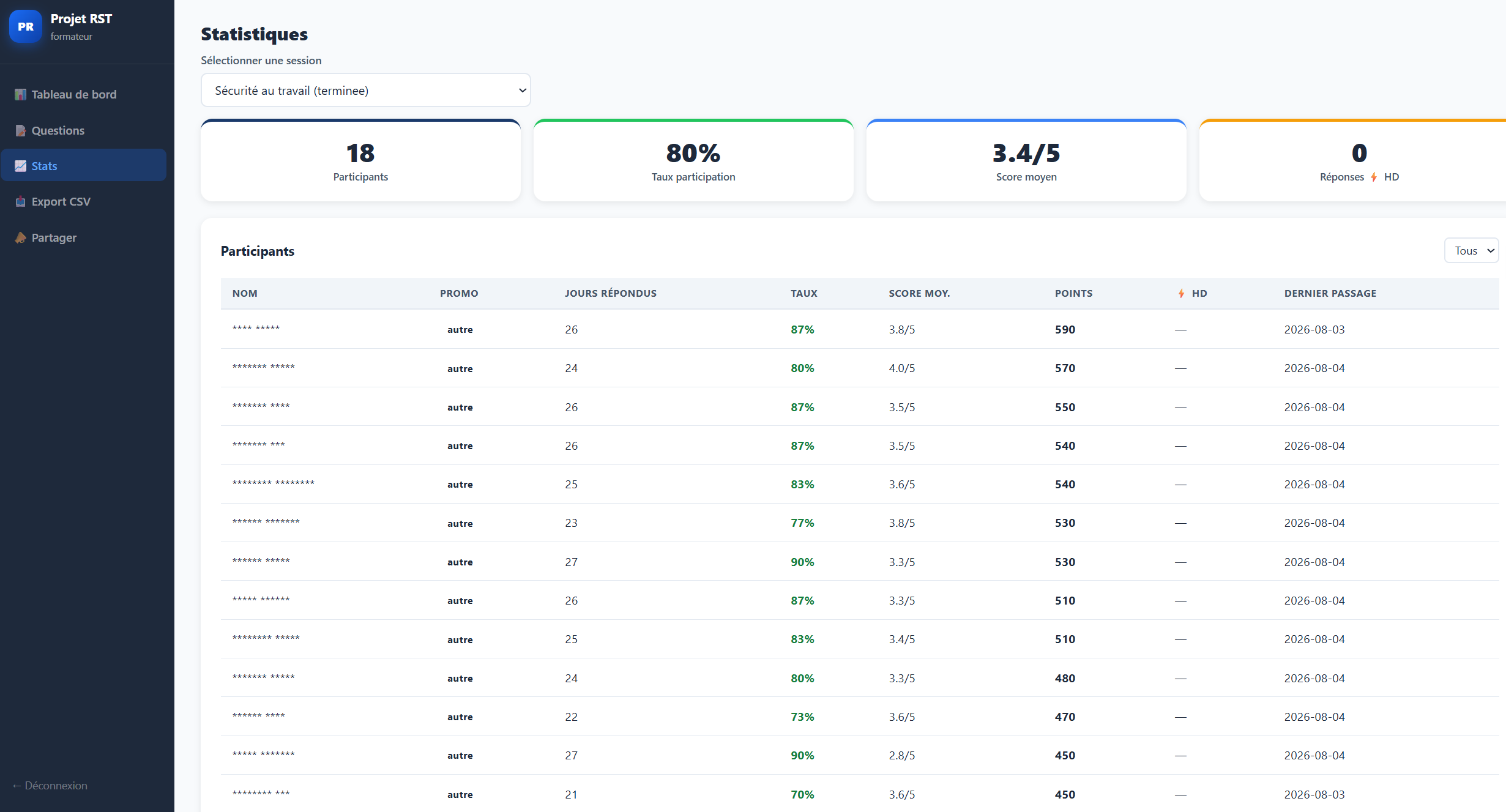Click the 80% Taux participation card

[693, 160]
